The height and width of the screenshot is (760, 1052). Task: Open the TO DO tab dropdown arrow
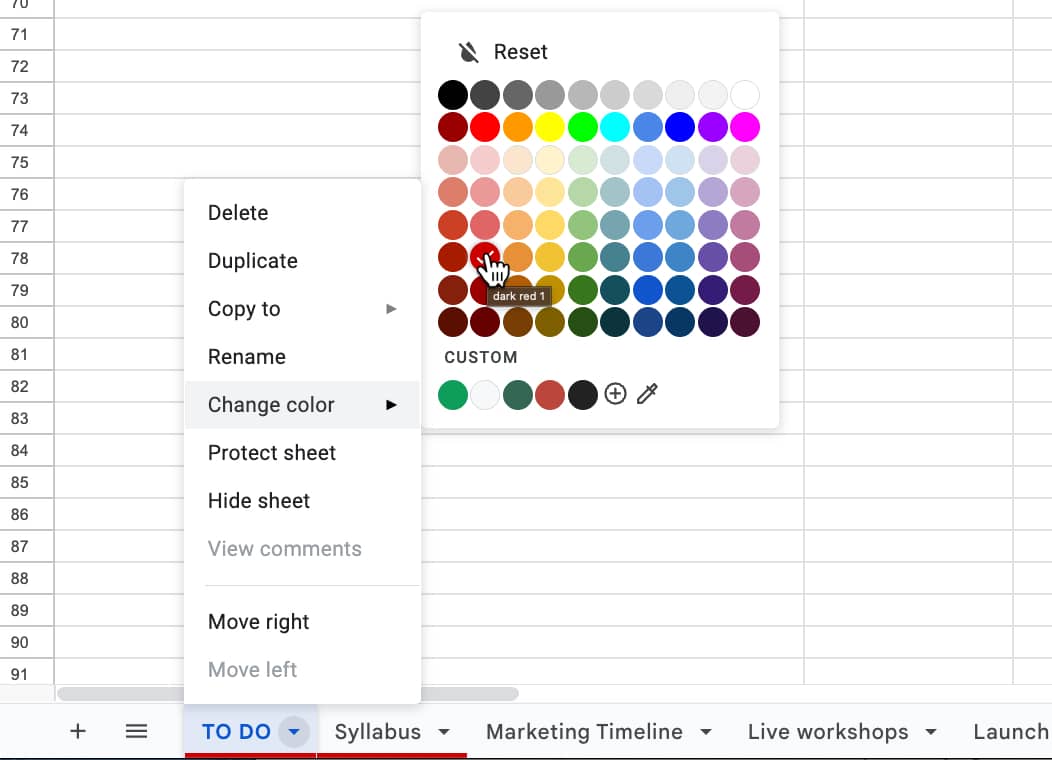click(293, 732)
